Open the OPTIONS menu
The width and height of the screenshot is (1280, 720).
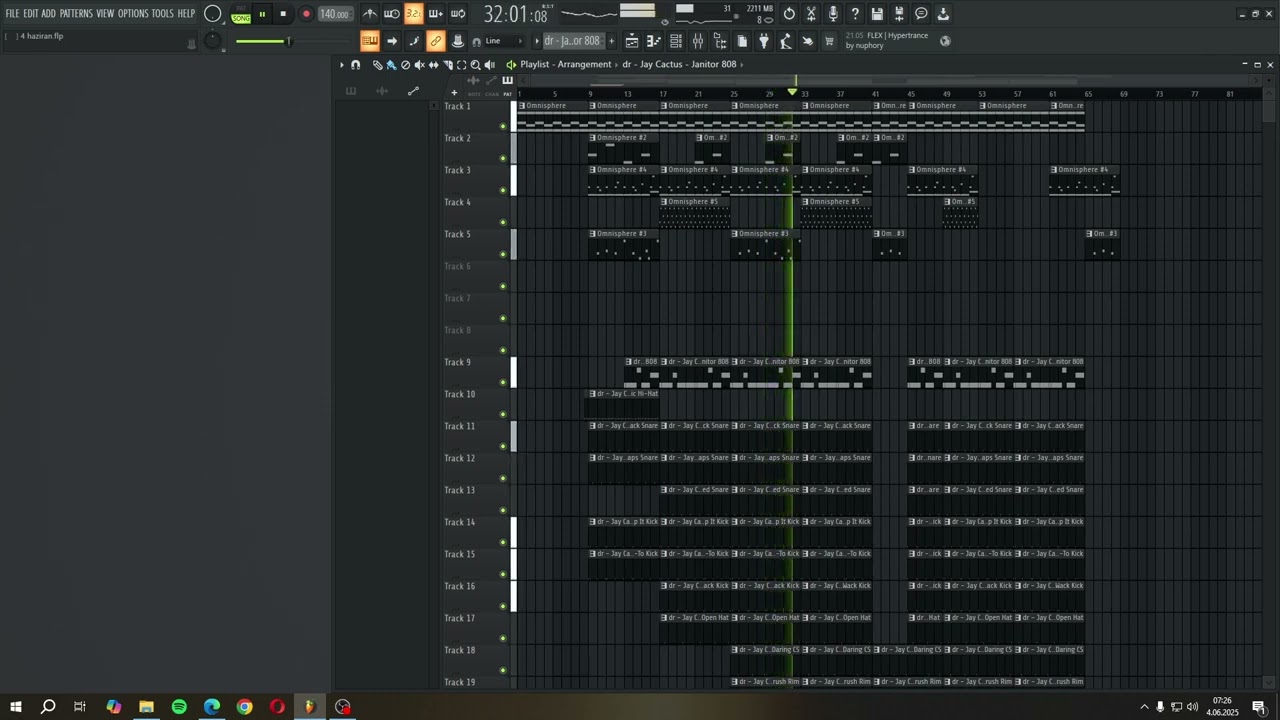[x=133, y=13]
